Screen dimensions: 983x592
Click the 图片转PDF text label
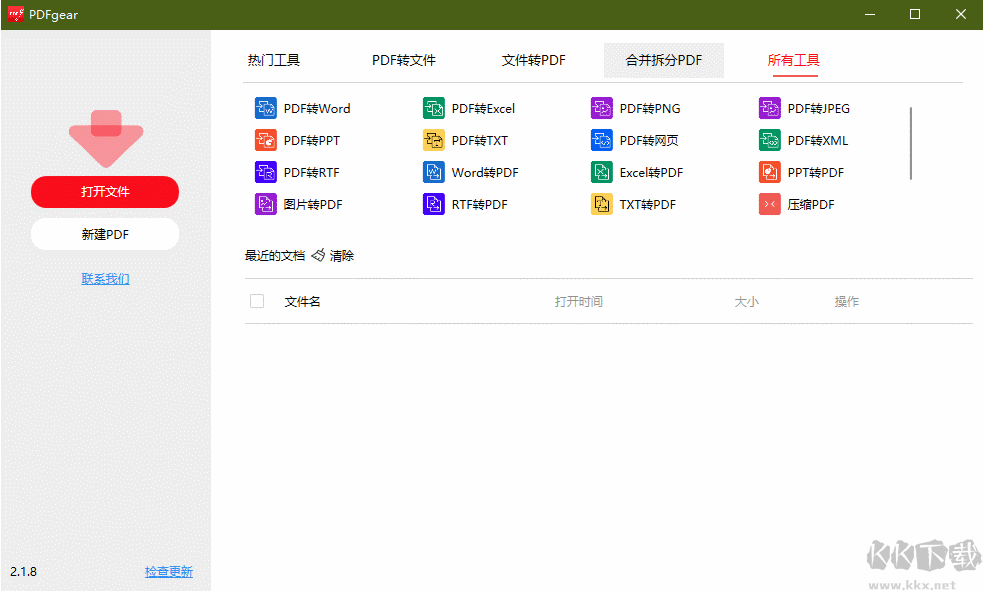coord(313,204)
